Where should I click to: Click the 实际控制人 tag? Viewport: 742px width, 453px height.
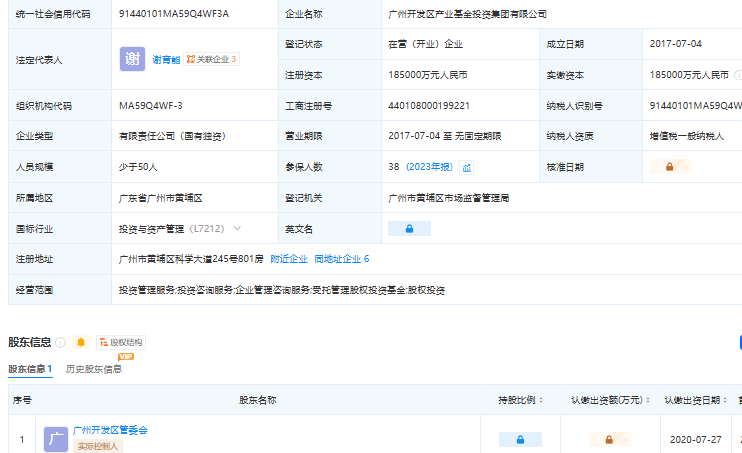(x=97, y=446)
